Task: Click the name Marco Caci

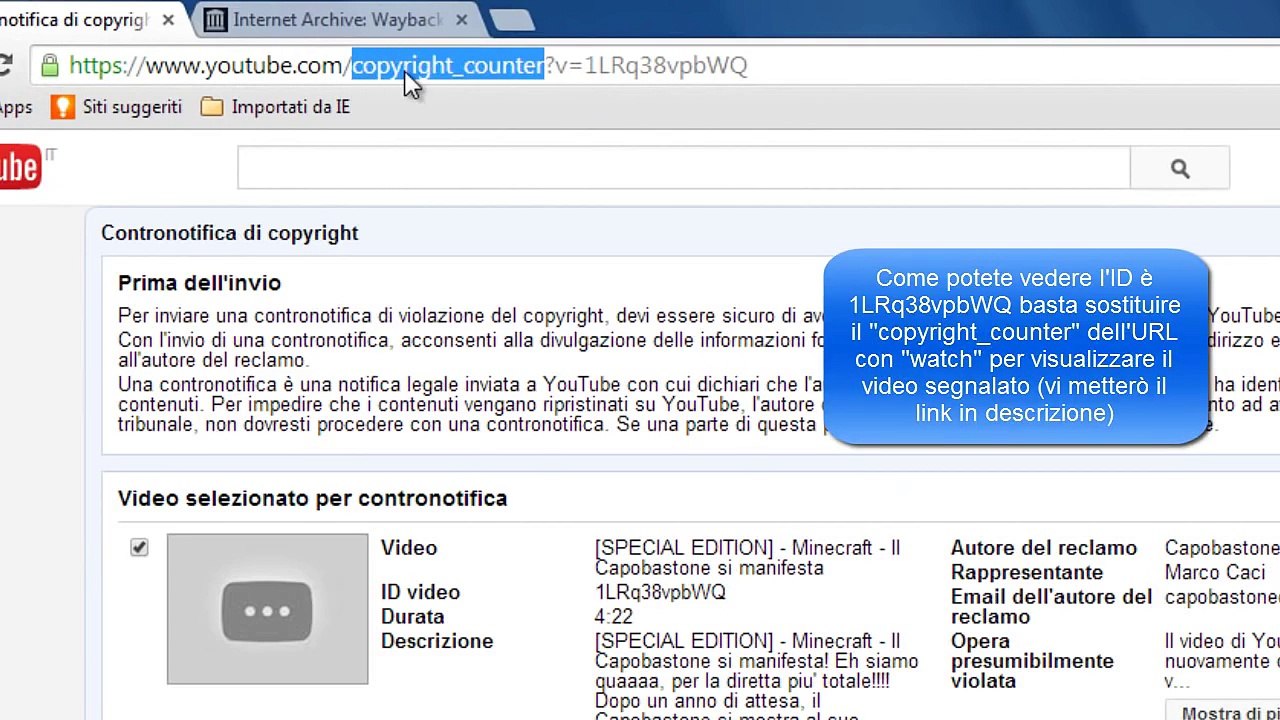Action: [x=1215, y=572]
